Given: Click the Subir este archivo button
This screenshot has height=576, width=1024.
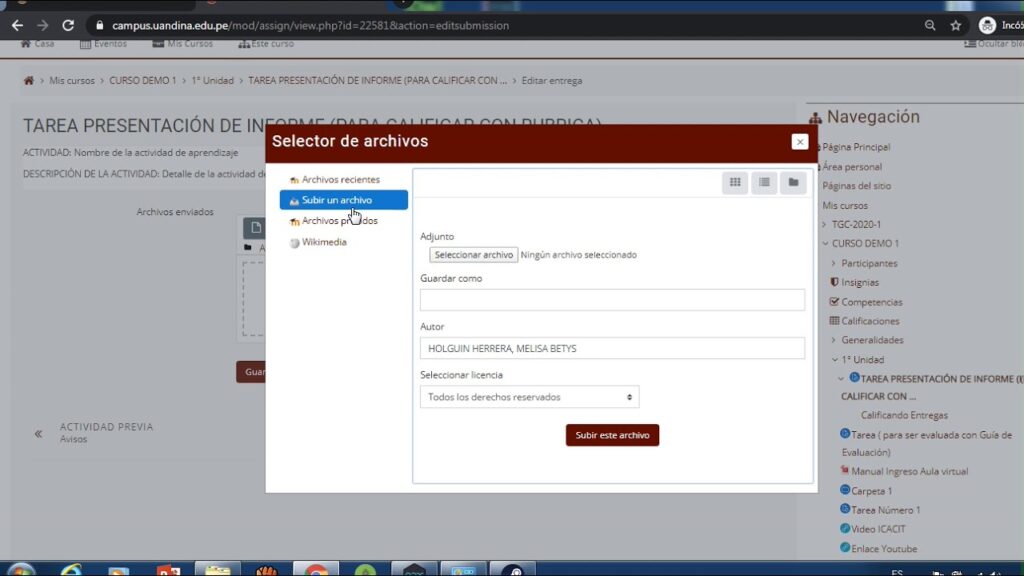Looking at the screenshot, I should coord(612,435).
